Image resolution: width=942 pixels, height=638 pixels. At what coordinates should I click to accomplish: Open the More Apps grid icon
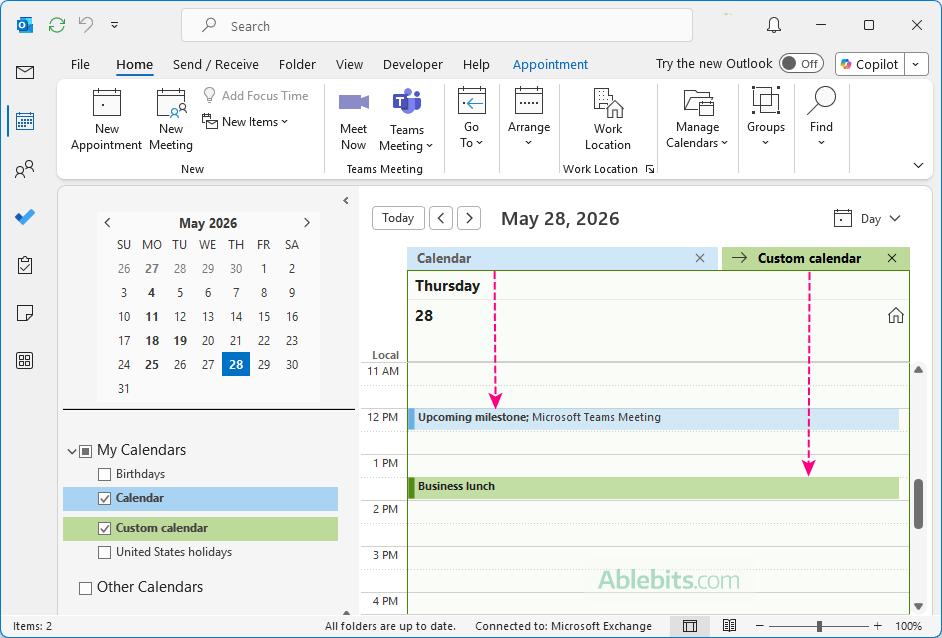tap(25, 360)
